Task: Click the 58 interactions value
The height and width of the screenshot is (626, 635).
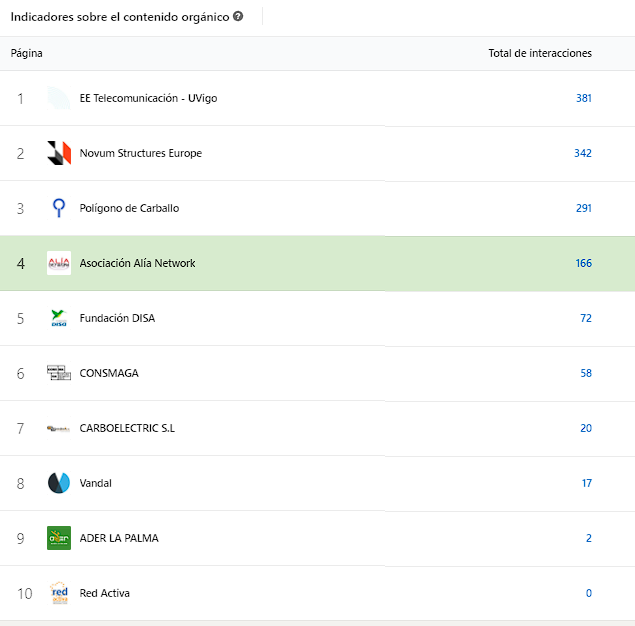Action: click(586, 373)
